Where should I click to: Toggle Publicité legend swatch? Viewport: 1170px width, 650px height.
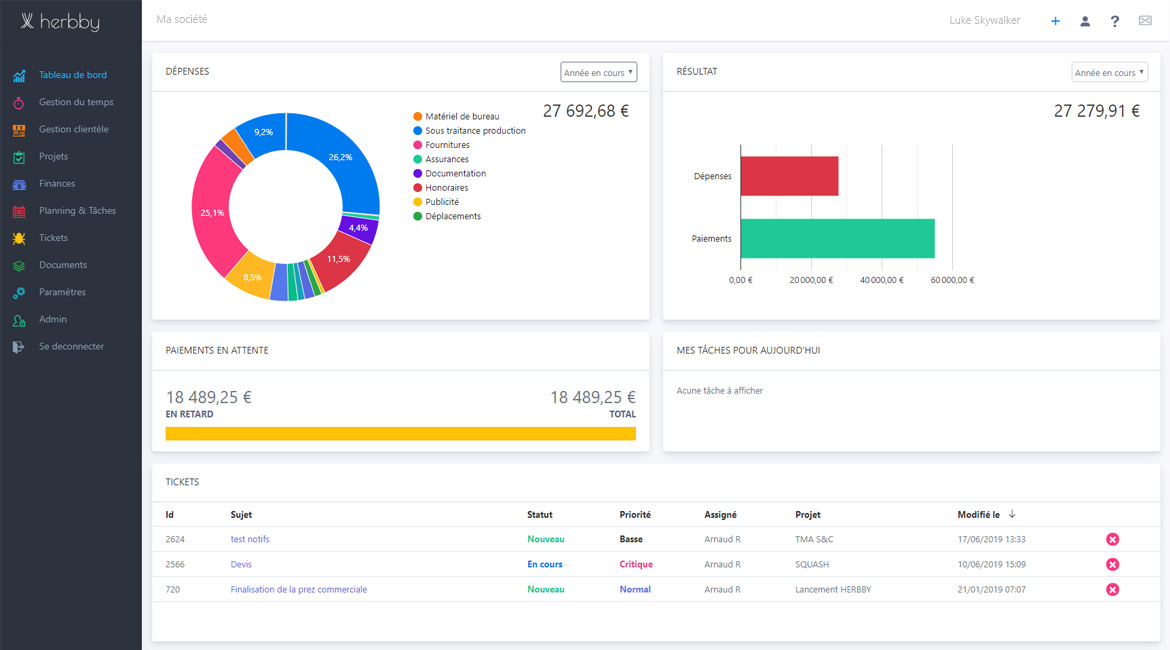[418, 201]
